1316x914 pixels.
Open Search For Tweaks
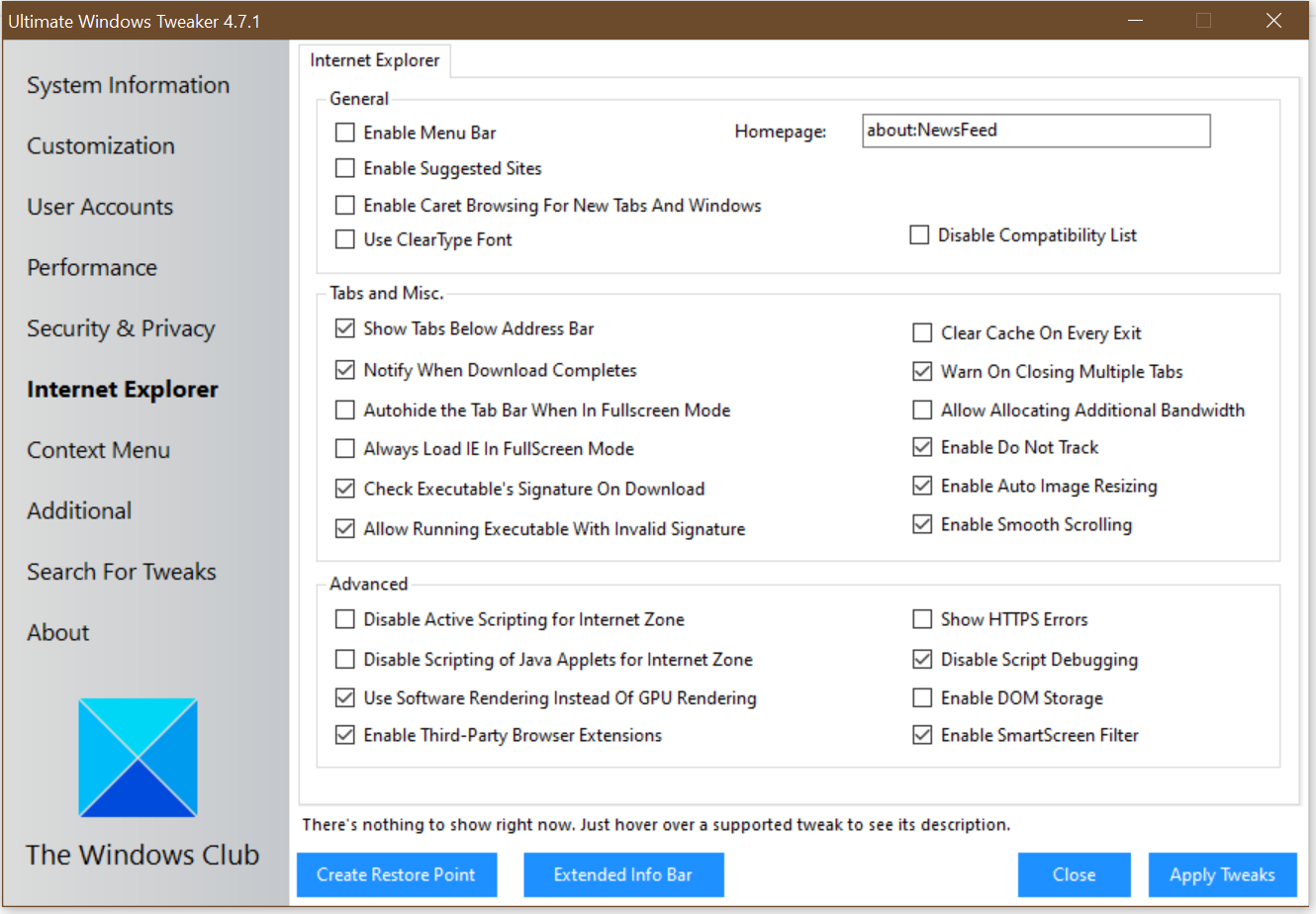click(122, 572)
